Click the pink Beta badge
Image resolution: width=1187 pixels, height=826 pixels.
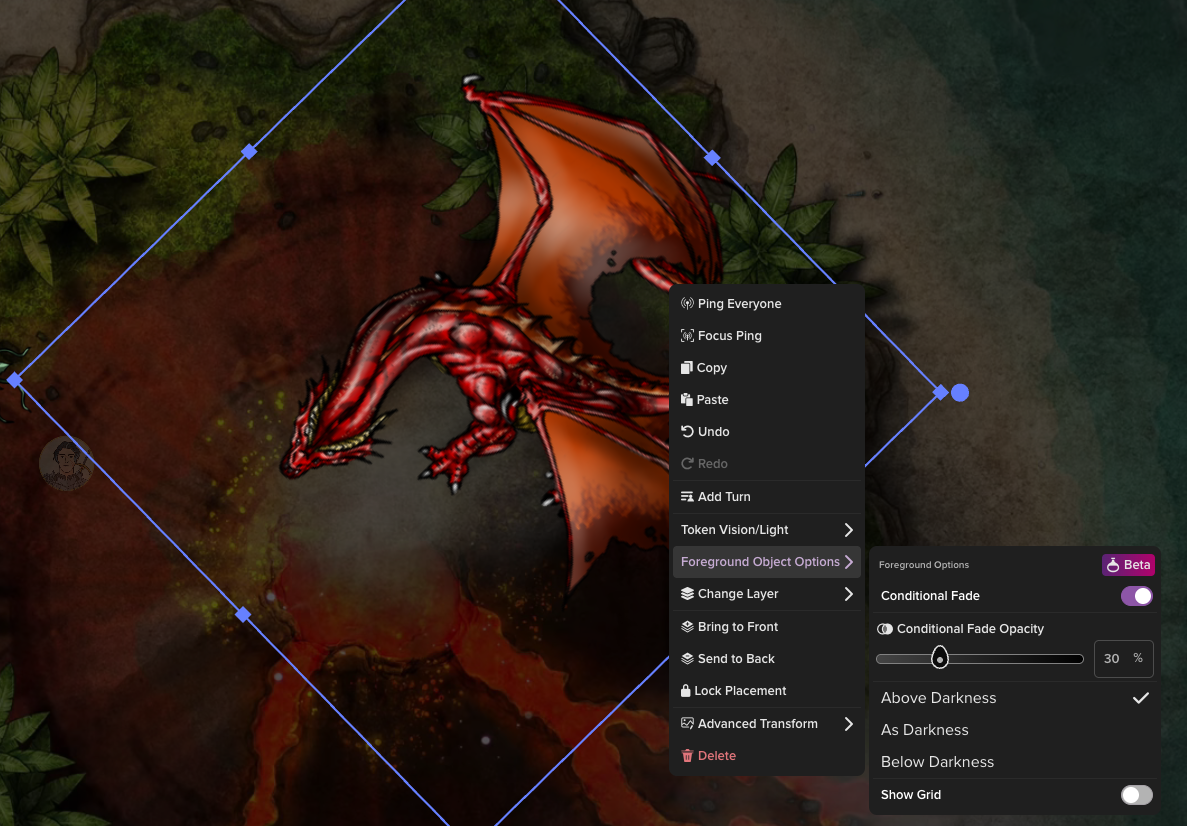1128,564
